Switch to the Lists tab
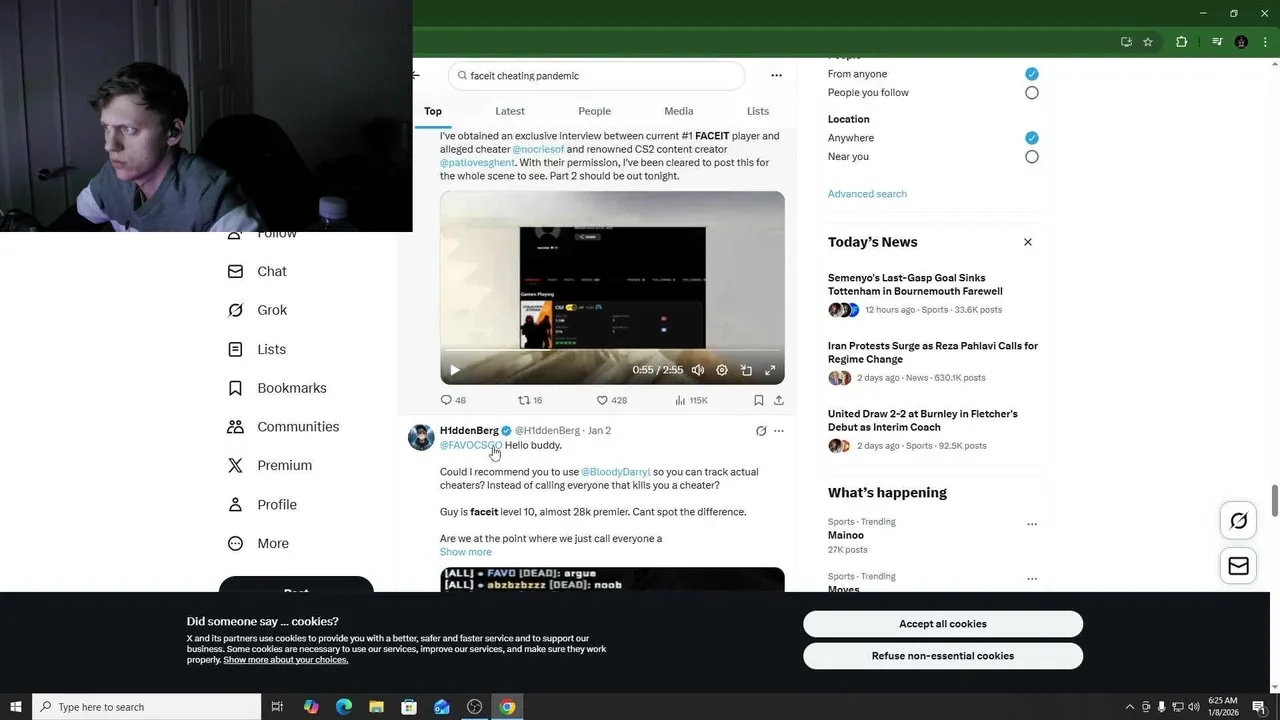This screenshot has height=720, width=1280. [758, 111]
